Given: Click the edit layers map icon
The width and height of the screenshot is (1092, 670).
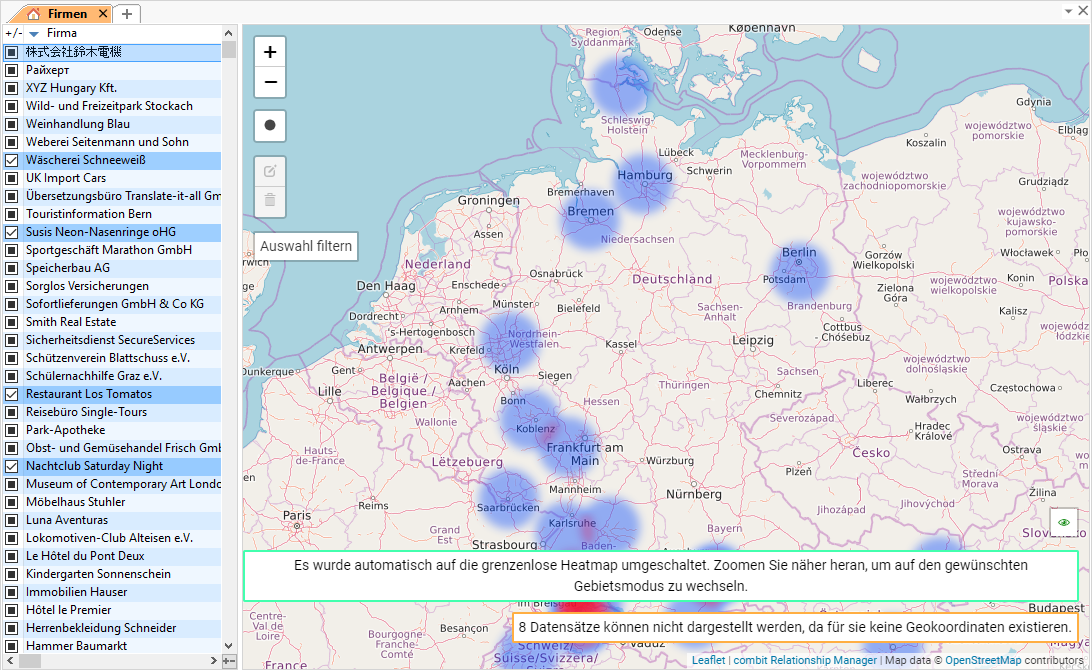Looking at the screenshot, I should tap(270, 171).
